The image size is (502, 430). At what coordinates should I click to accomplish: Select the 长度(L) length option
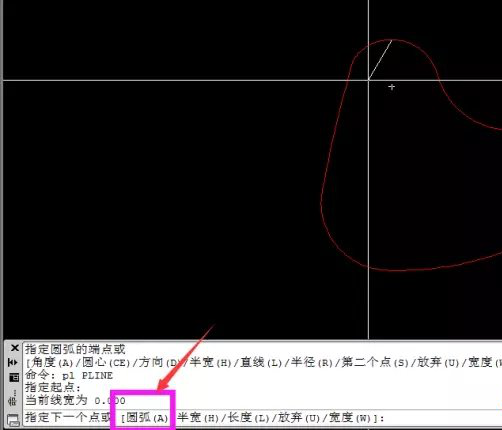tap(249, 418)
